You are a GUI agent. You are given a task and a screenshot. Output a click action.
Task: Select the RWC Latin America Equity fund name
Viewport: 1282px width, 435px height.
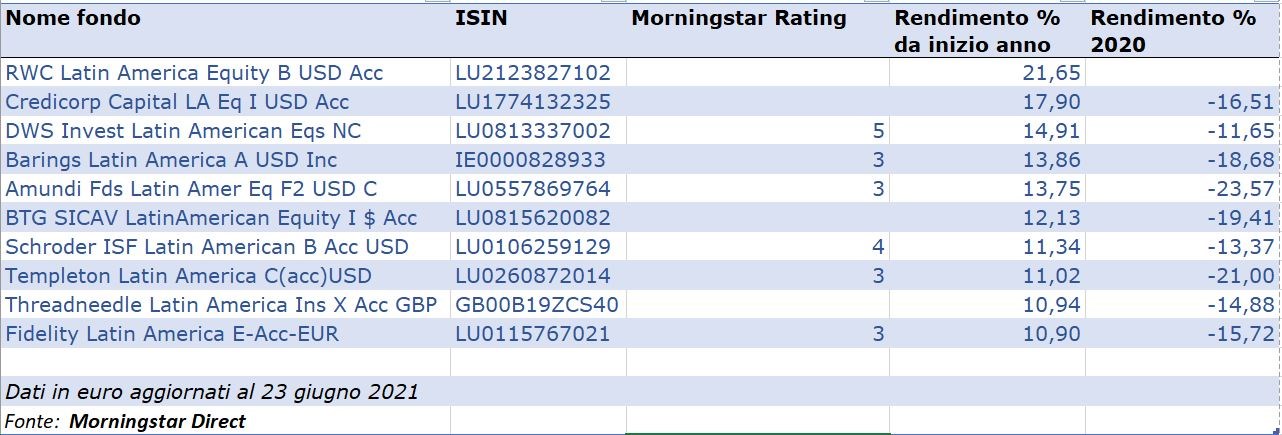click(x=194, y=73)
